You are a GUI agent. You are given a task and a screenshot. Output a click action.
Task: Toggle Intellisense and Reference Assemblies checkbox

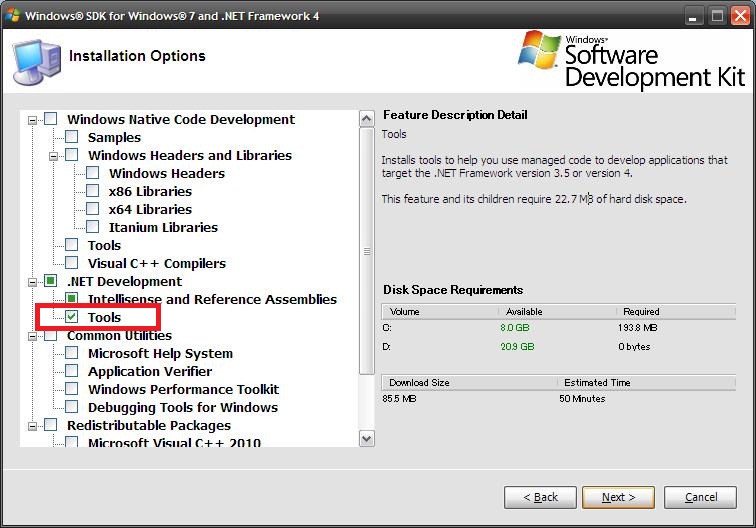tap(71, 298)
